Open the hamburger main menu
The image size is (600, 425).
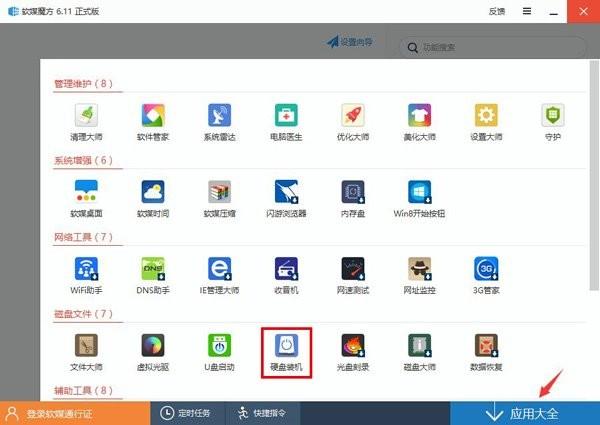pyautogui.click(x=527, y=11)
